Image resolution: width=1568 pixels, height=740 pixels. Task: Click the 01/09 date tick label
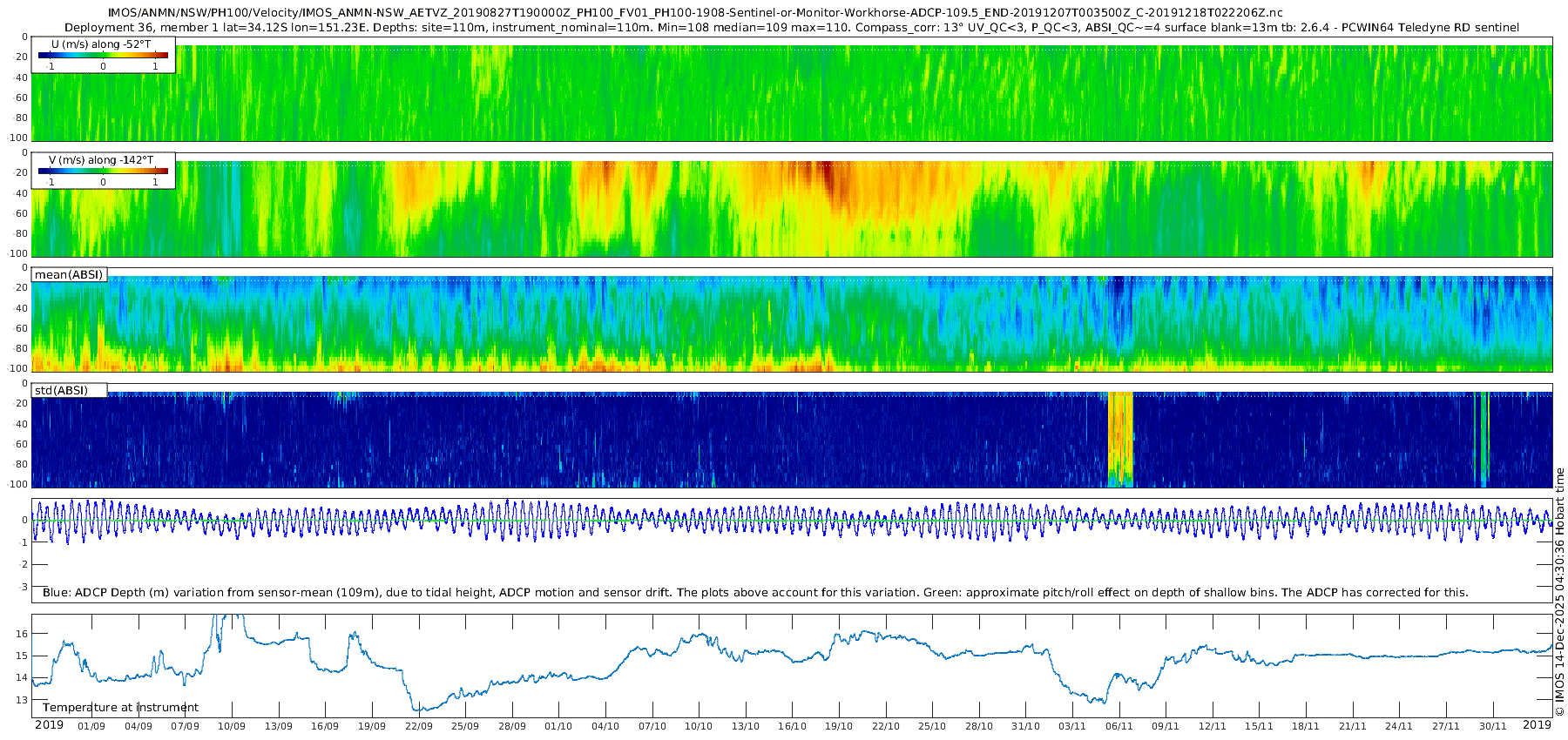pyautogui.click(x=91, y=726)
